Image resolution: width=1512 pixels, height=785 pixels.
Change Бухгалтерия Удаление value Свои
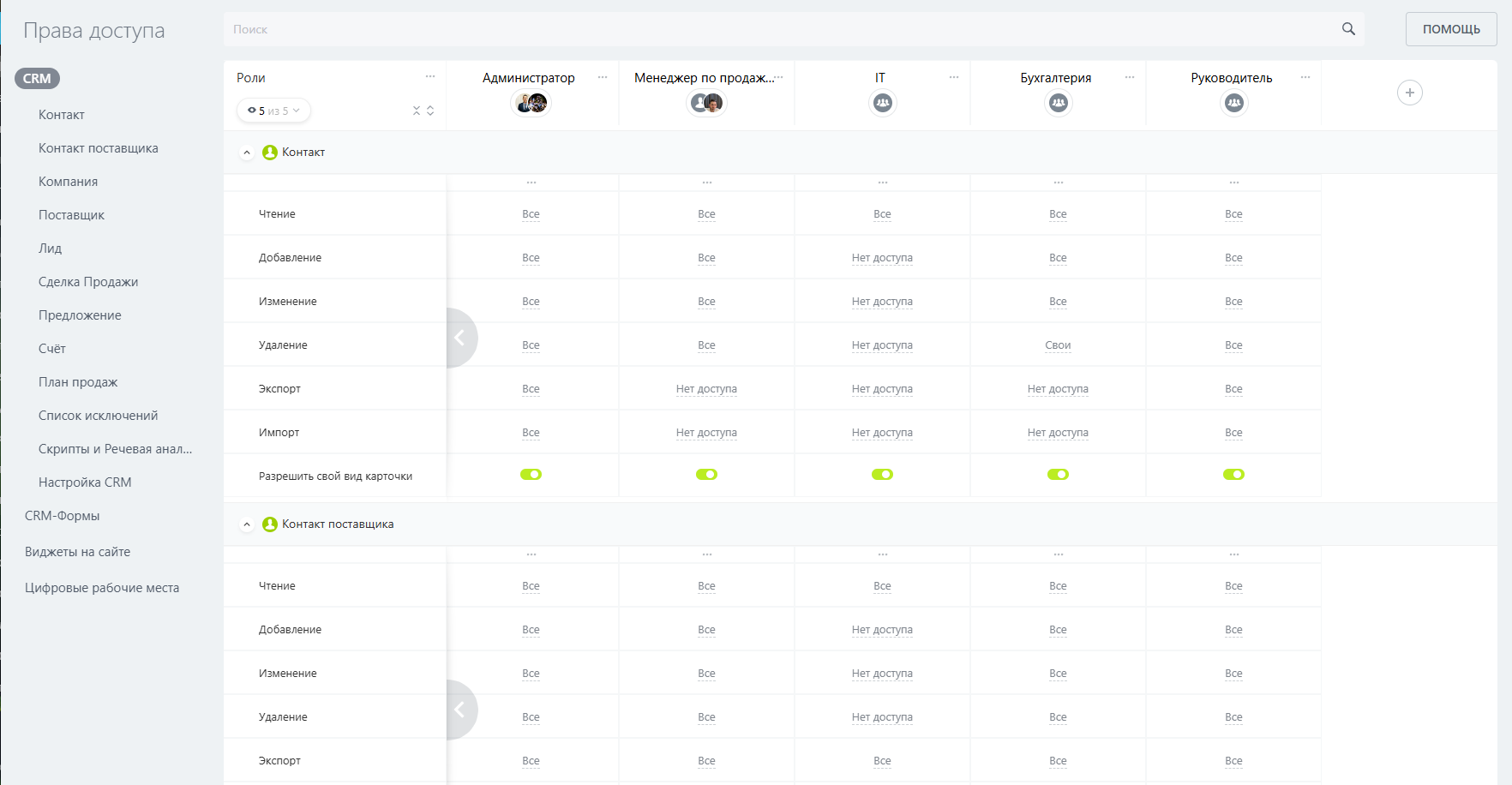(1058, 345)
